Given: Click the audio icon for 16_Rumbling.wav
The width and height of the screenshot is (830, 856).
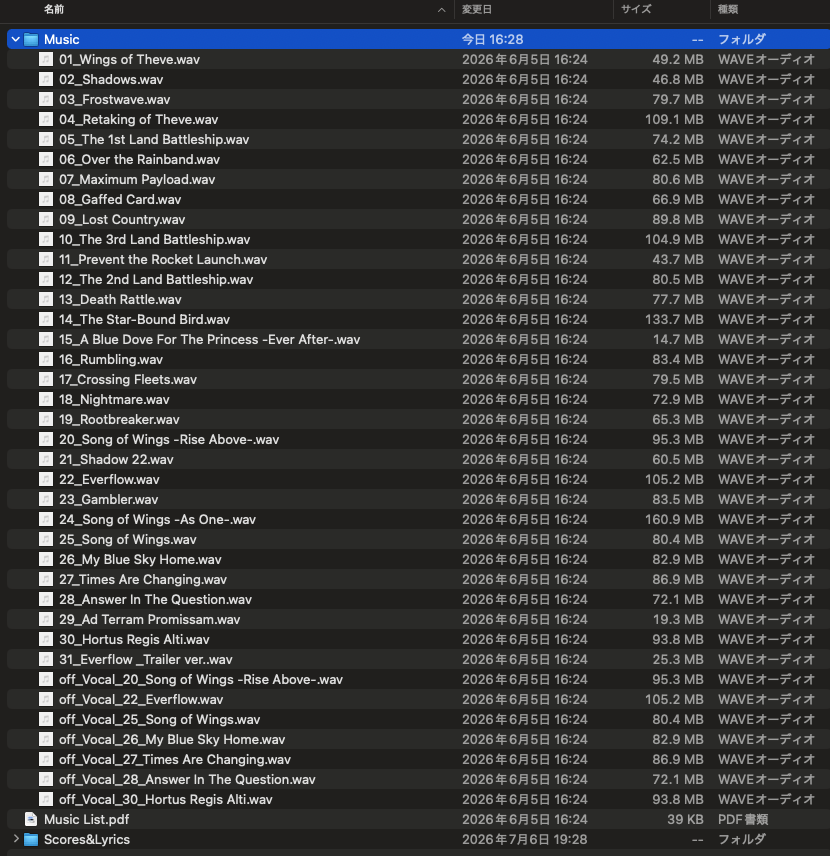Looking at the screenshot, I should (x=46, y=359).
